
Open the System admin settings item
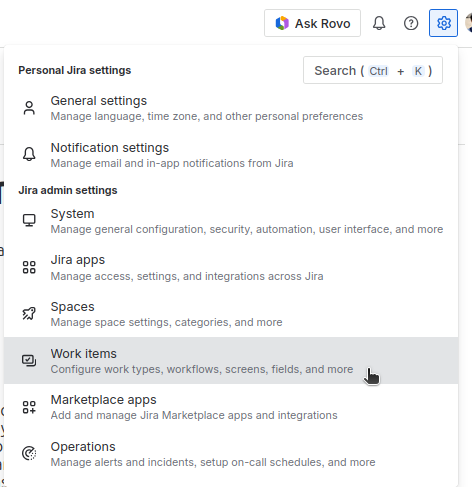click(231, 221)
